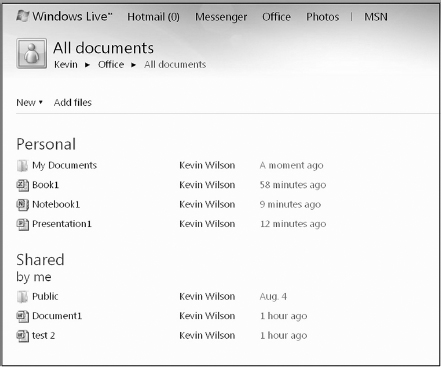Screen dimensions: 441x367
Task: Click Kevin Wilson next to Document1
Action: (207, 316)
